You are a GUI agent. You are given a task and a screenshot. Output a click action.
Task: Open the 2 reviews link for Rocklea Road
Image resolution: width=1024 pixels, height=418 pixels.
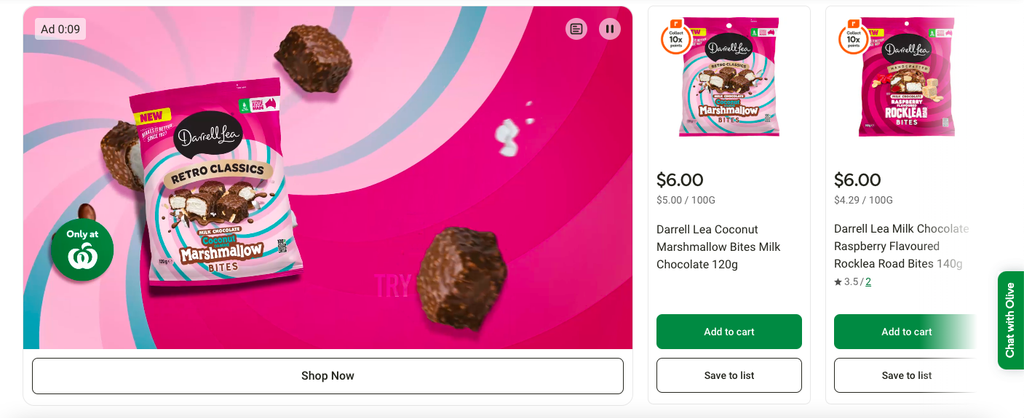click(869, 282)
